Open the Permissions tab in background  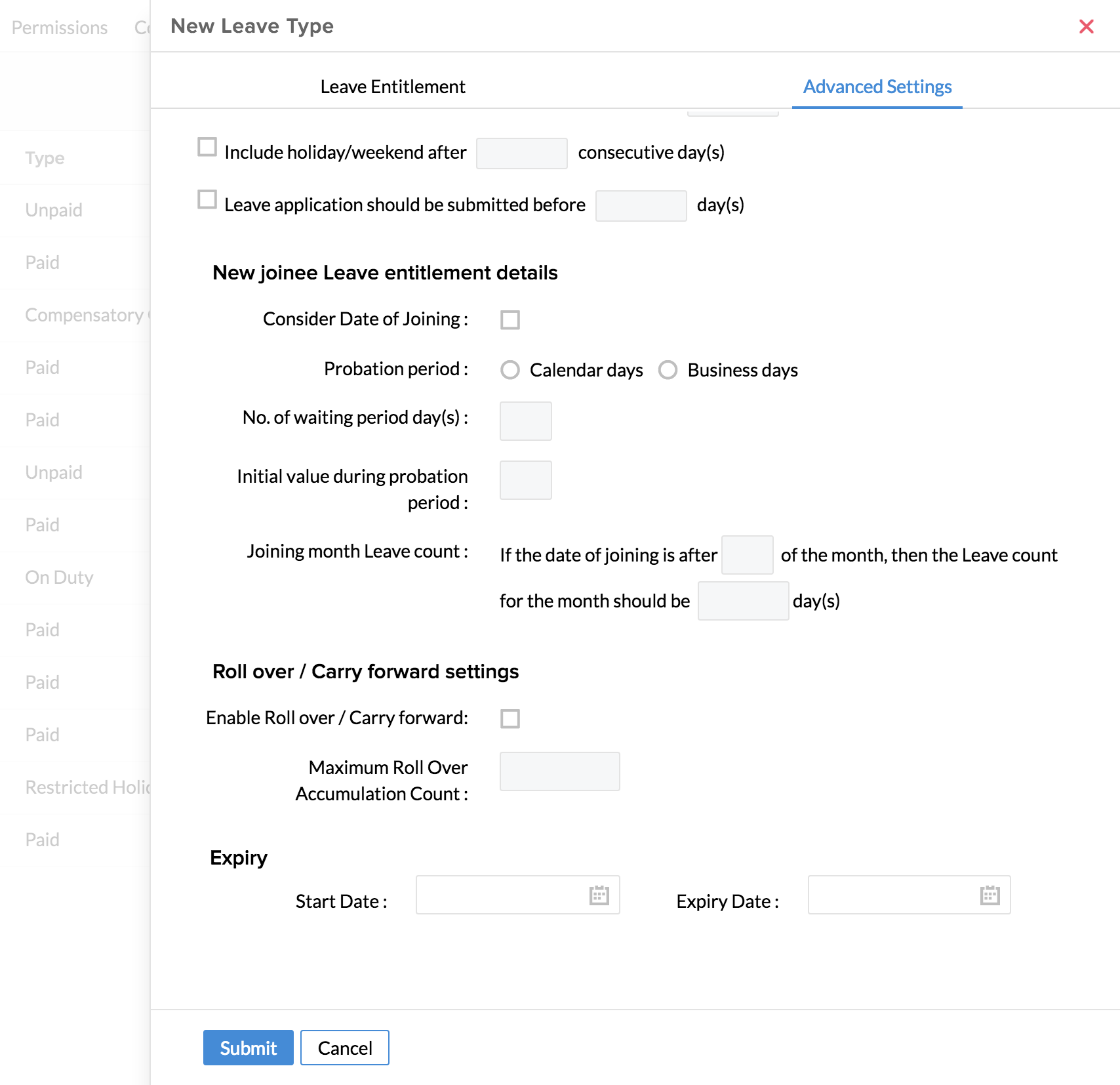pos(60,28)
